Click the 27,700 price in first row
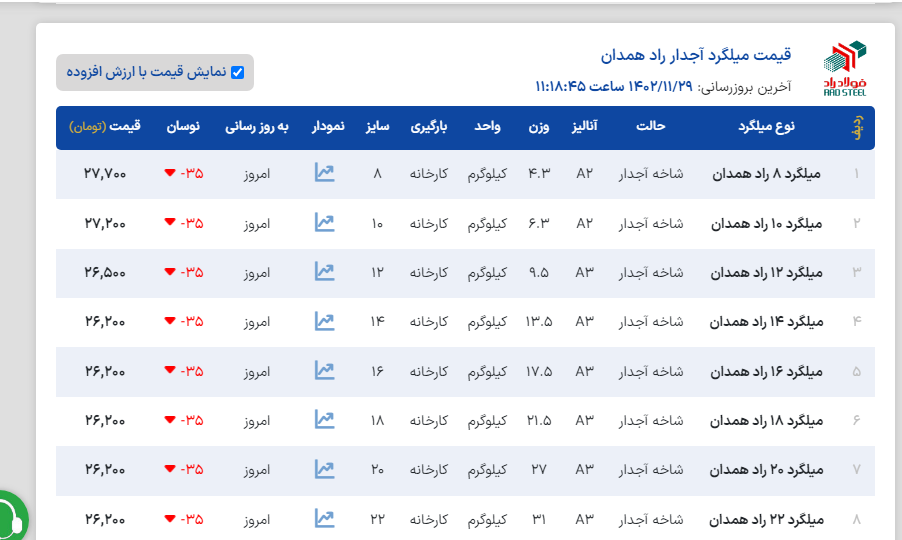The height and width of the screenshot is (540, 902). 105,174
